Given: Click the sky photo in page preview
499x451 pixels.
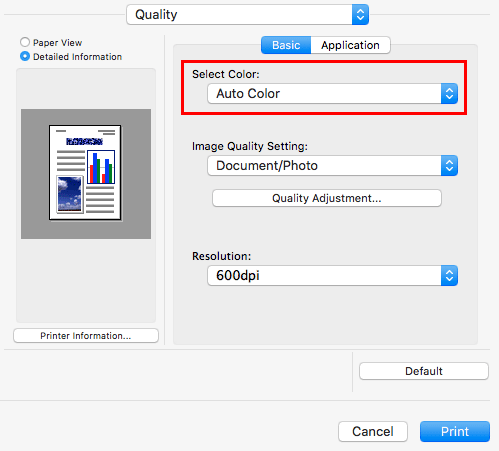Looking at the screenshot, I should (69, 194).
